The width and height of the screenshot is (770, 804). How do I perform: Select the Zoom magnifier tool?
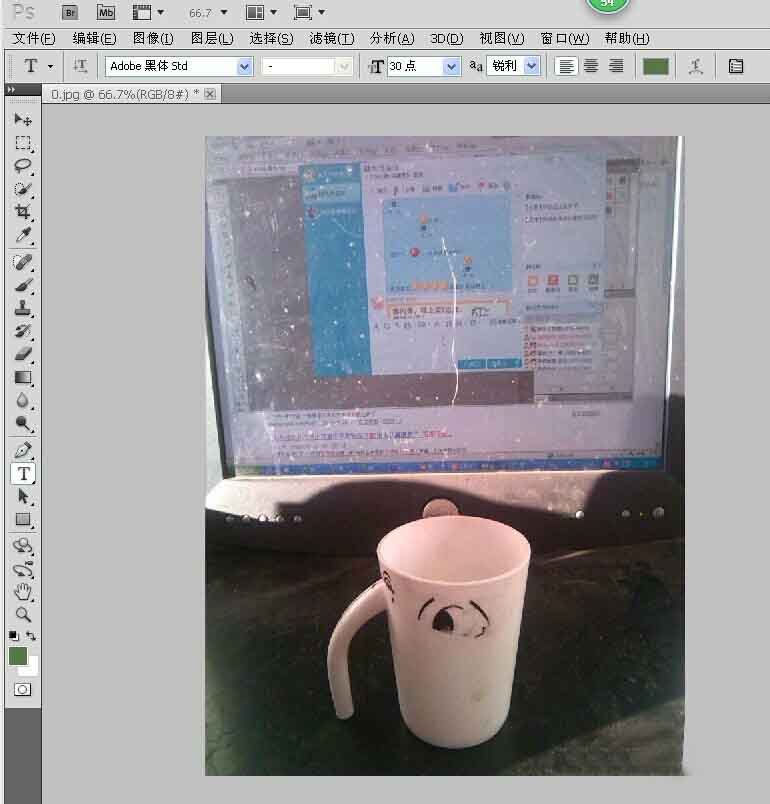click(x=23, y=614)
